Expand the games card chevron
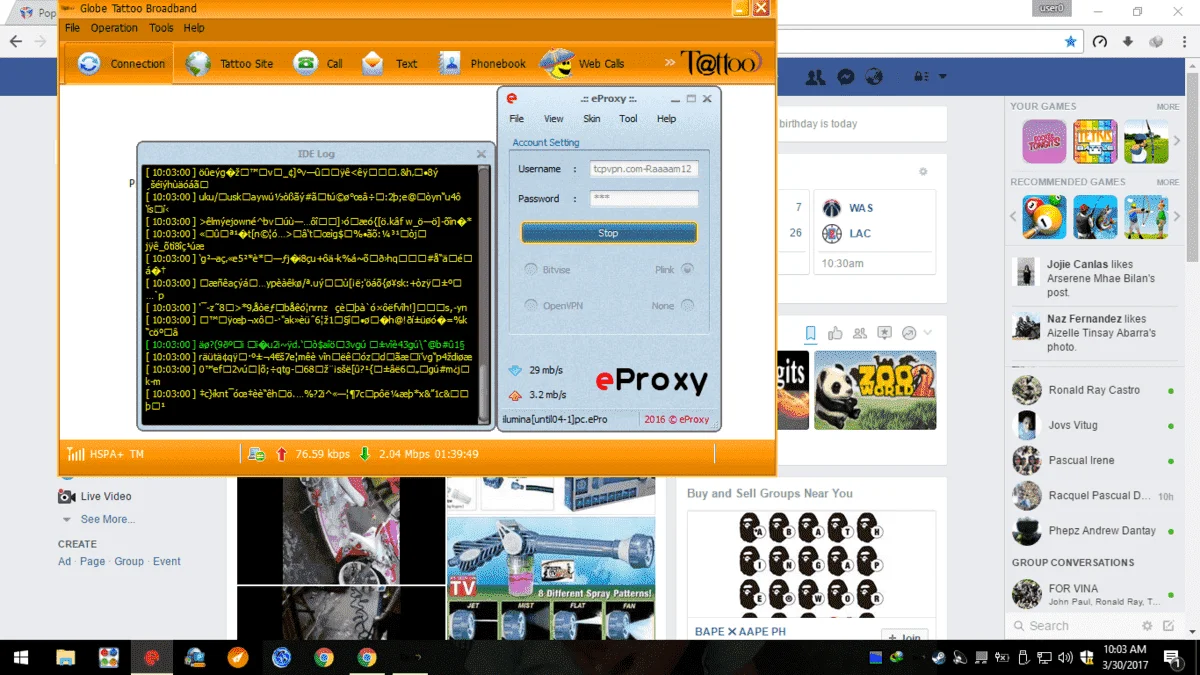 point(928,333)
